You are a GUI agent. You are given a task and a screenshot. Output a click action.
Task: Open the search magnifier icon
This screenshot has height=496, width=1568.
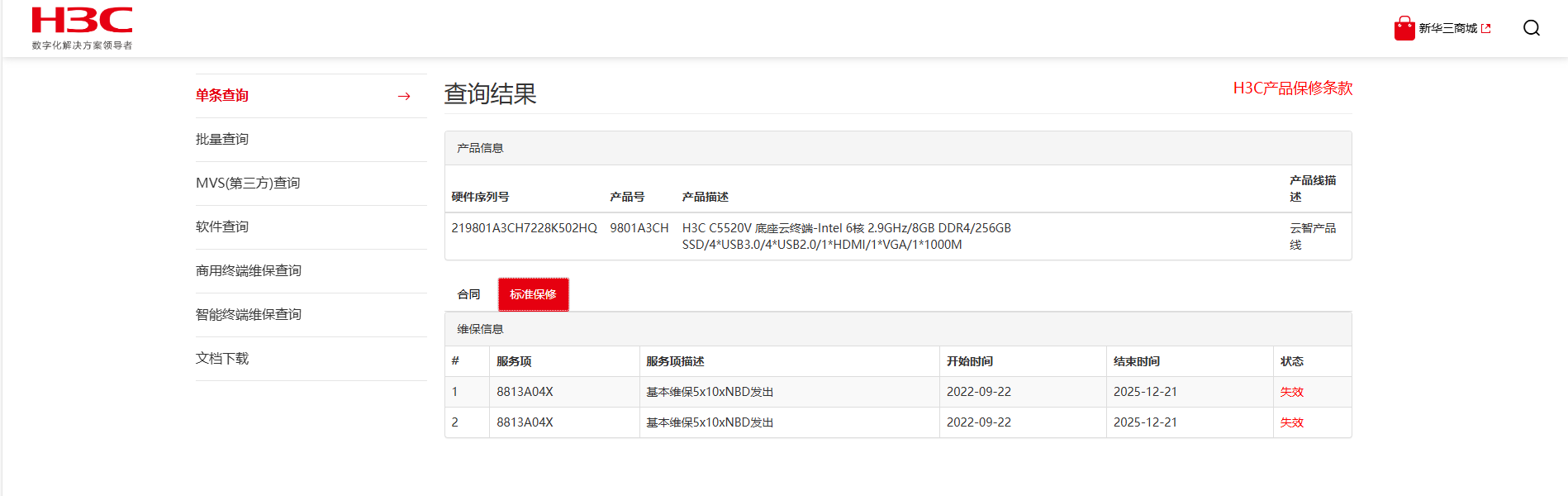click(x=1531, y=28)
